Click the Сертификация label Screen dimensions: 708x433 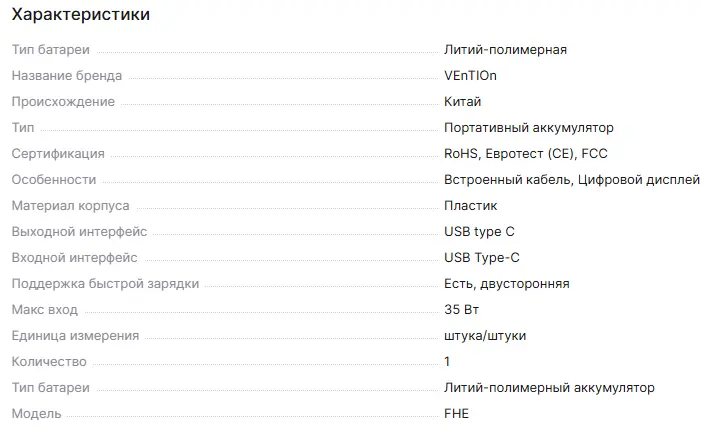(58, 154)
